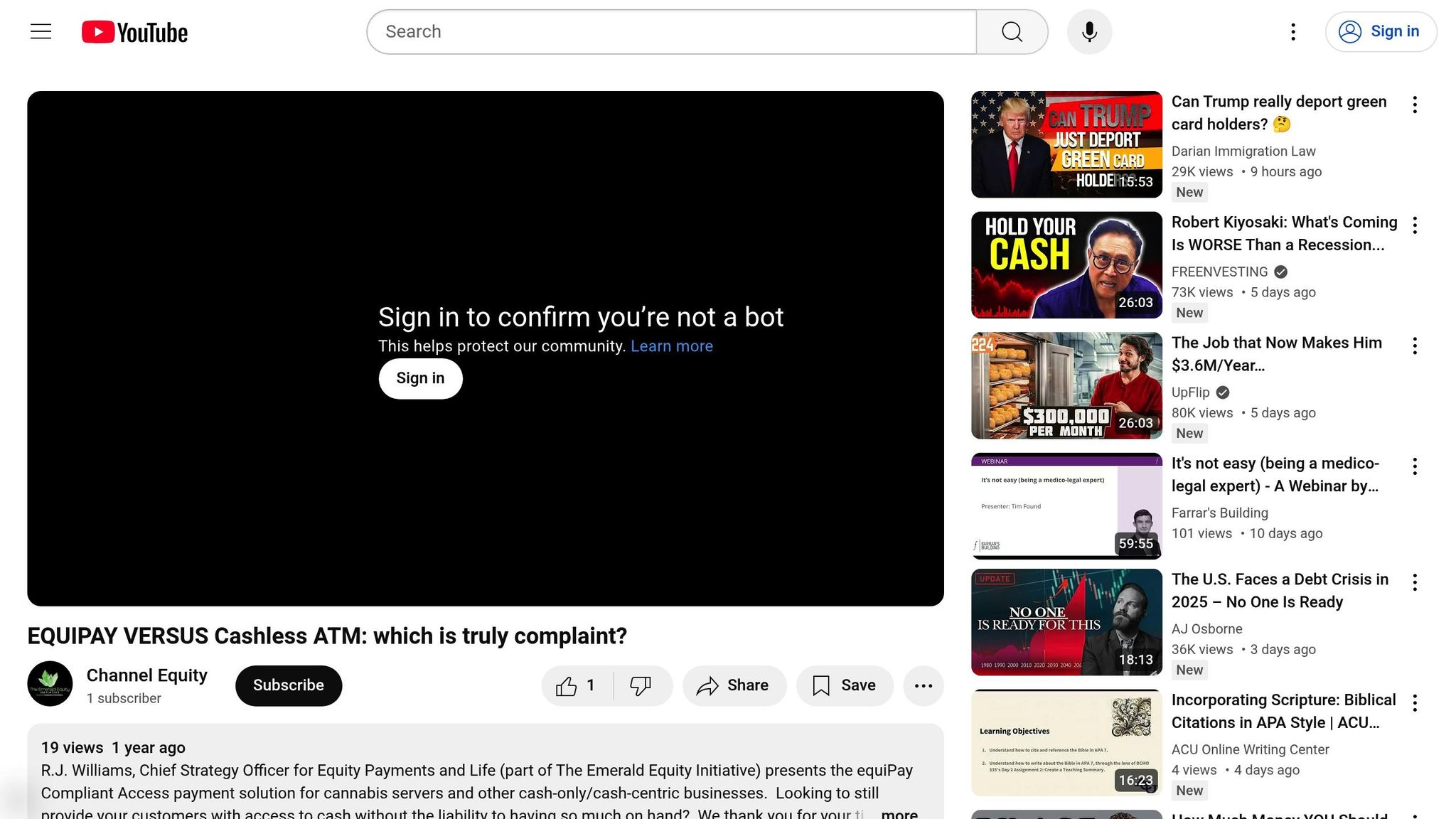The image size is (1456, 819).
Task: Click FREENVESTING verified checkmark badge
Action: click(1280, 272)
